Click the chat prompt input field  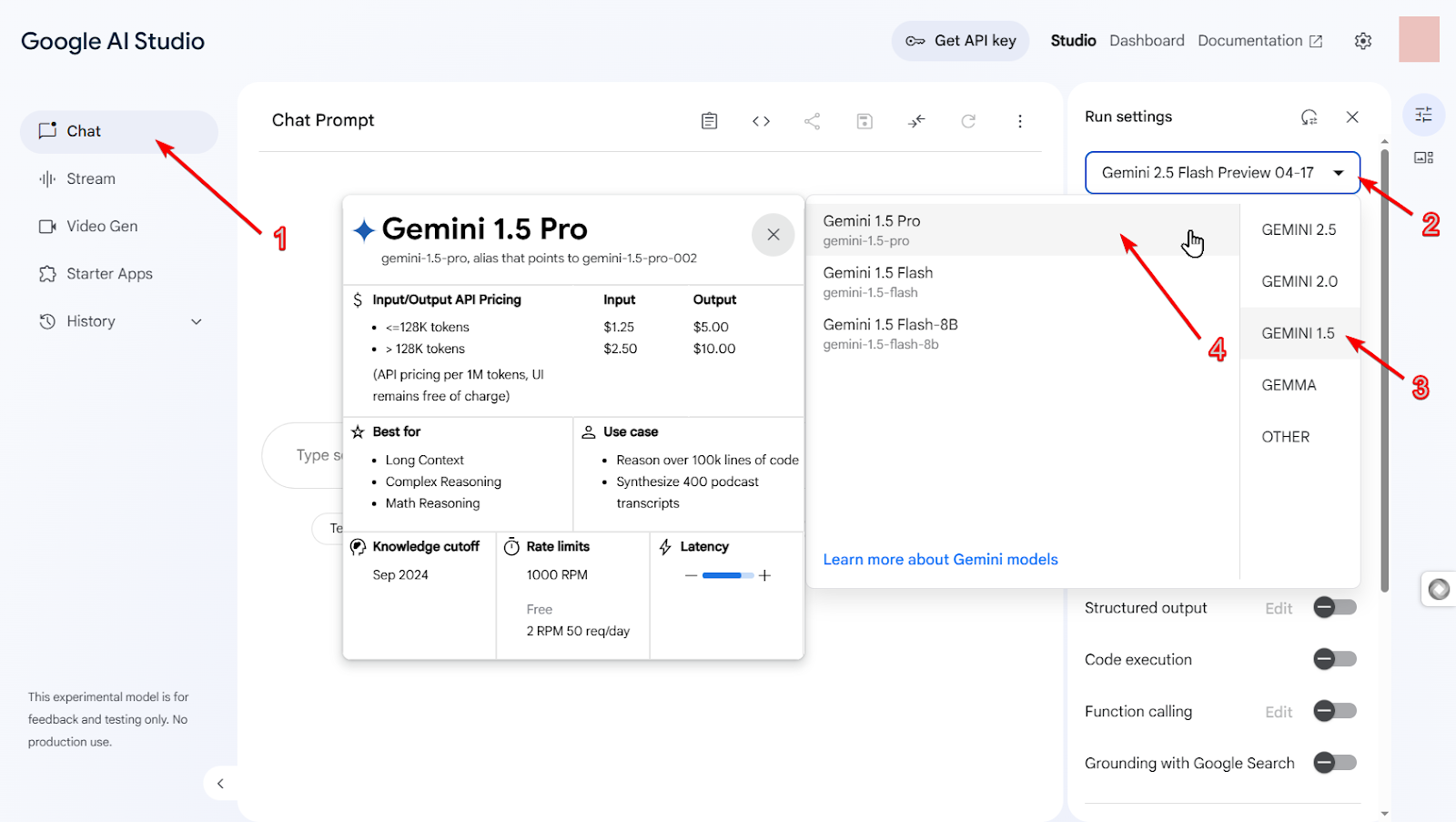[x=302, y=455]
